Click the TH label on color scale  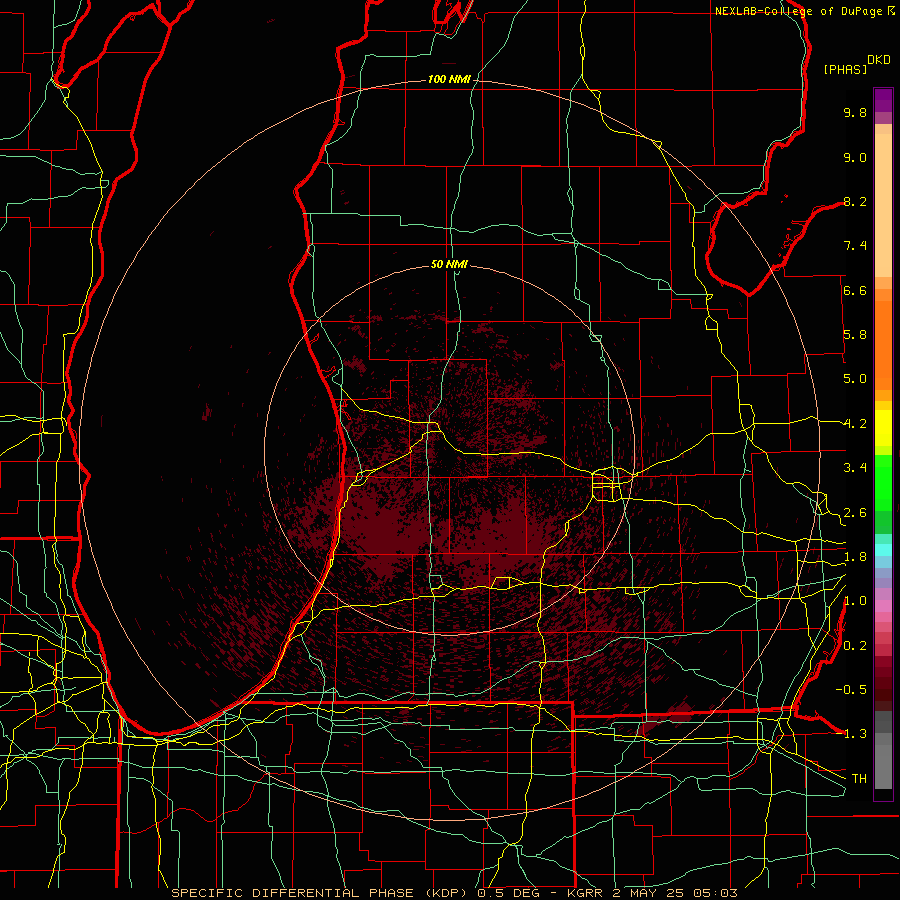click(x=859, y=779)
